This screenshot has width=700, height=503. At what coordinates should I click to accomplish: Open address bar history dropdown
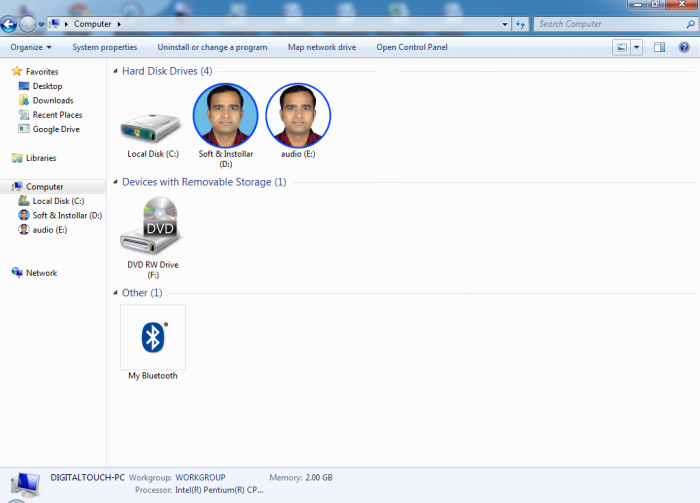[504, 24]
